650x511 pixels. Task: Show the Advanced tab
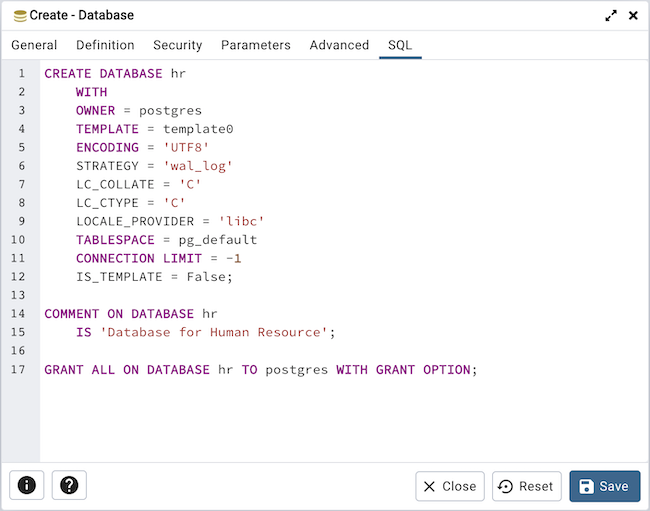(339, 45)
